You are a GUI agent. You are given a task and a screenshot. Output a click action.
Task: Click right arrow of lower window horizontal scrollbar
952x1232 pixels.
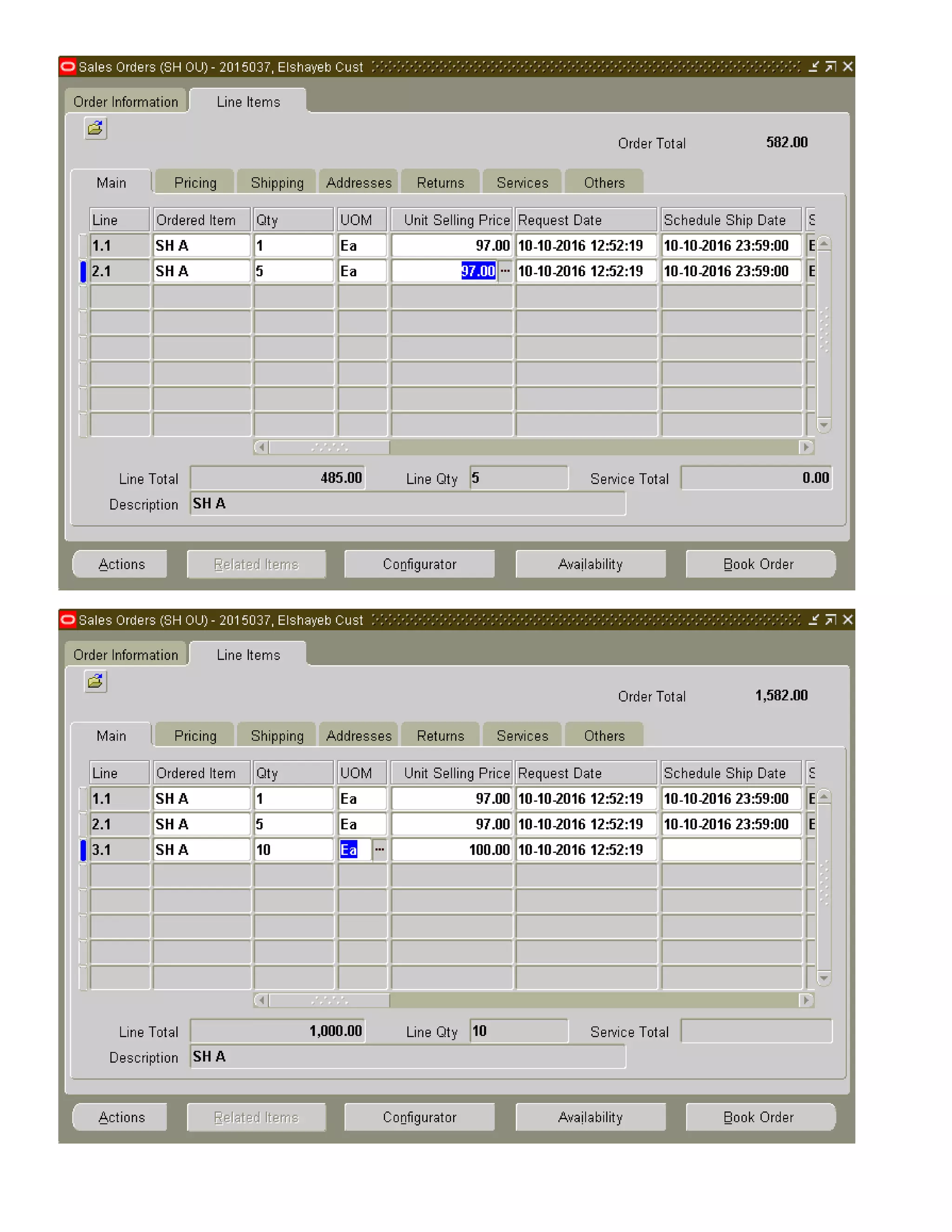click(806, 1000)
